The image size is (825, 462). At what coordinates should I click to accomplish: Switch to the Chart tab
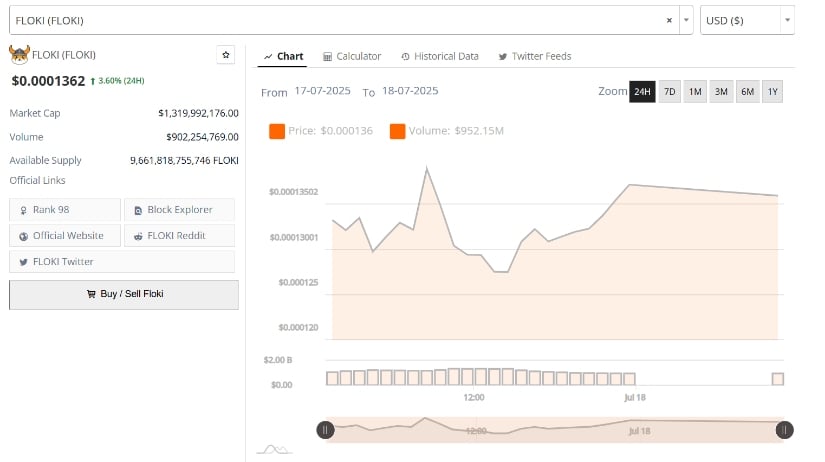(x=284, y=56)
